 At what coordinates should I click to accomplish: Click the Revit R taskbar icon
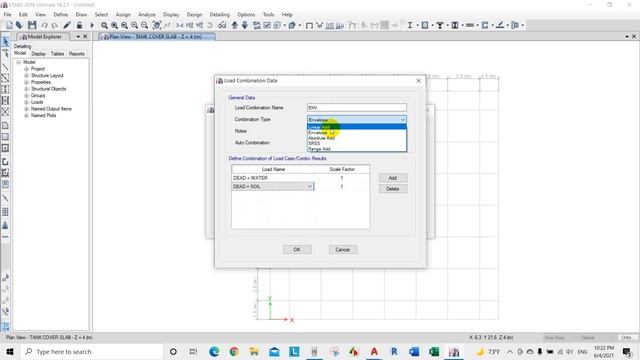(x=394, y=351)
